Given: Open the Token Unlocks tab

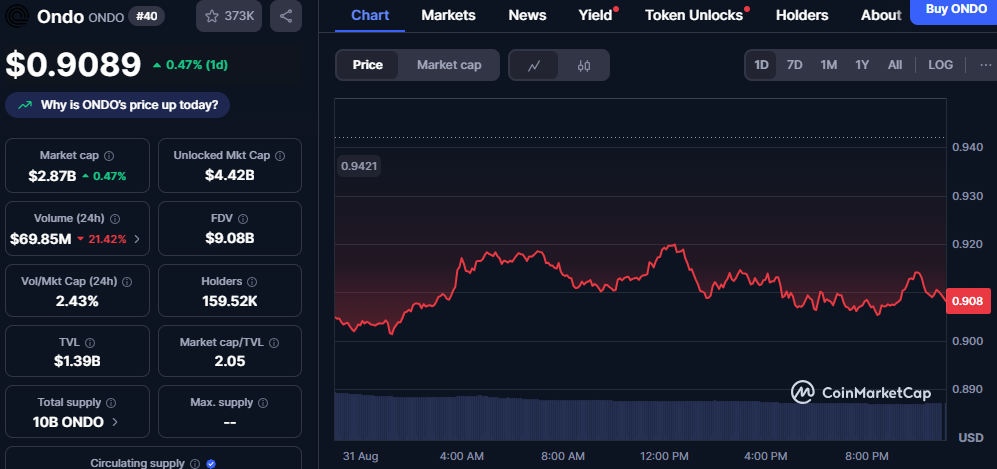Looking at the screenshot, I should click(694, 15).
